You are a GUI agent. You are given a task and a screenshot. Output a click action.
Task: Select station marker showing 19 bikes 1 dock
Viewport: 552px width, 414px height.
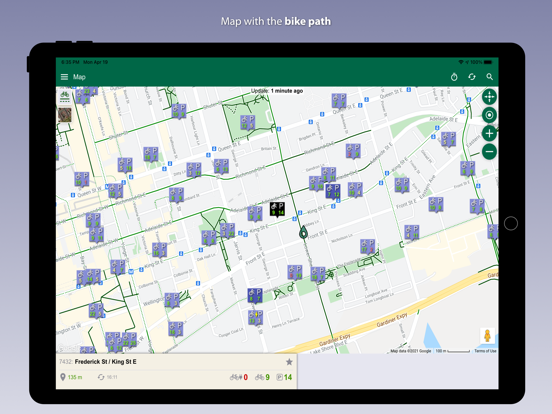[x=82, y=180]
